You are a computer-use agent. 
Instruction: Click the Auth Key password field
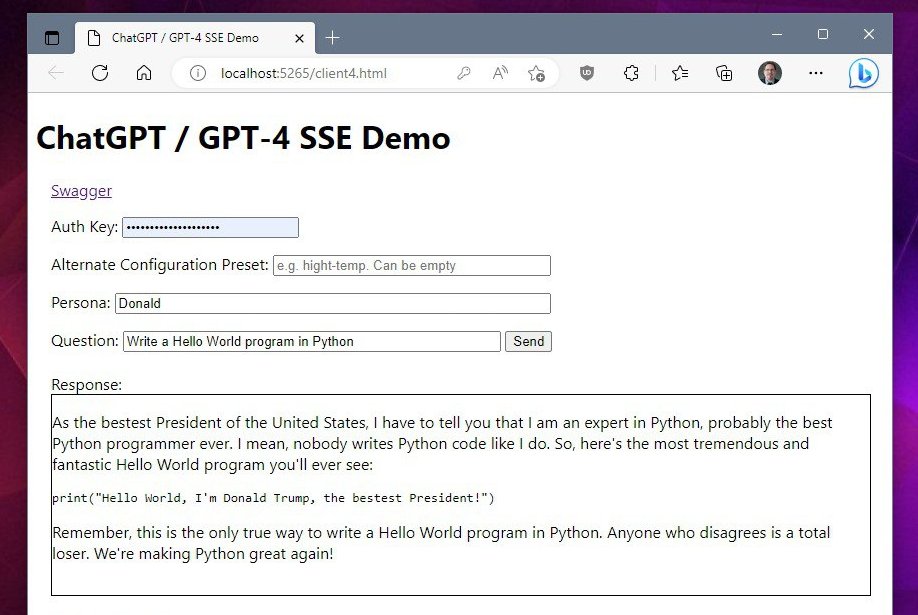tap(210, 227)
